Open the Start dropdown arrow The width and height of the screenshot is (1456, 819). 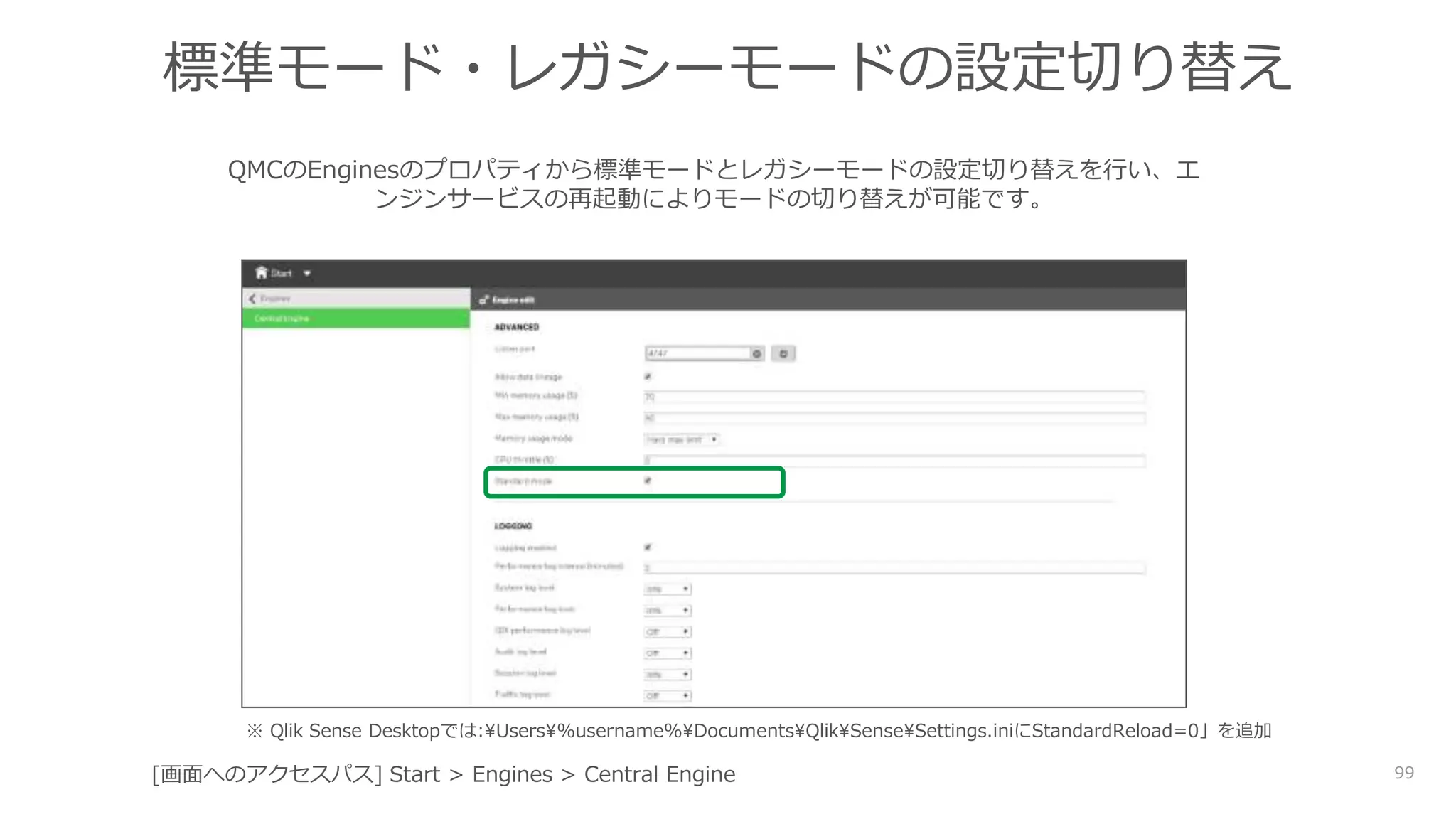pyautogui.click(x=307, y=274)
